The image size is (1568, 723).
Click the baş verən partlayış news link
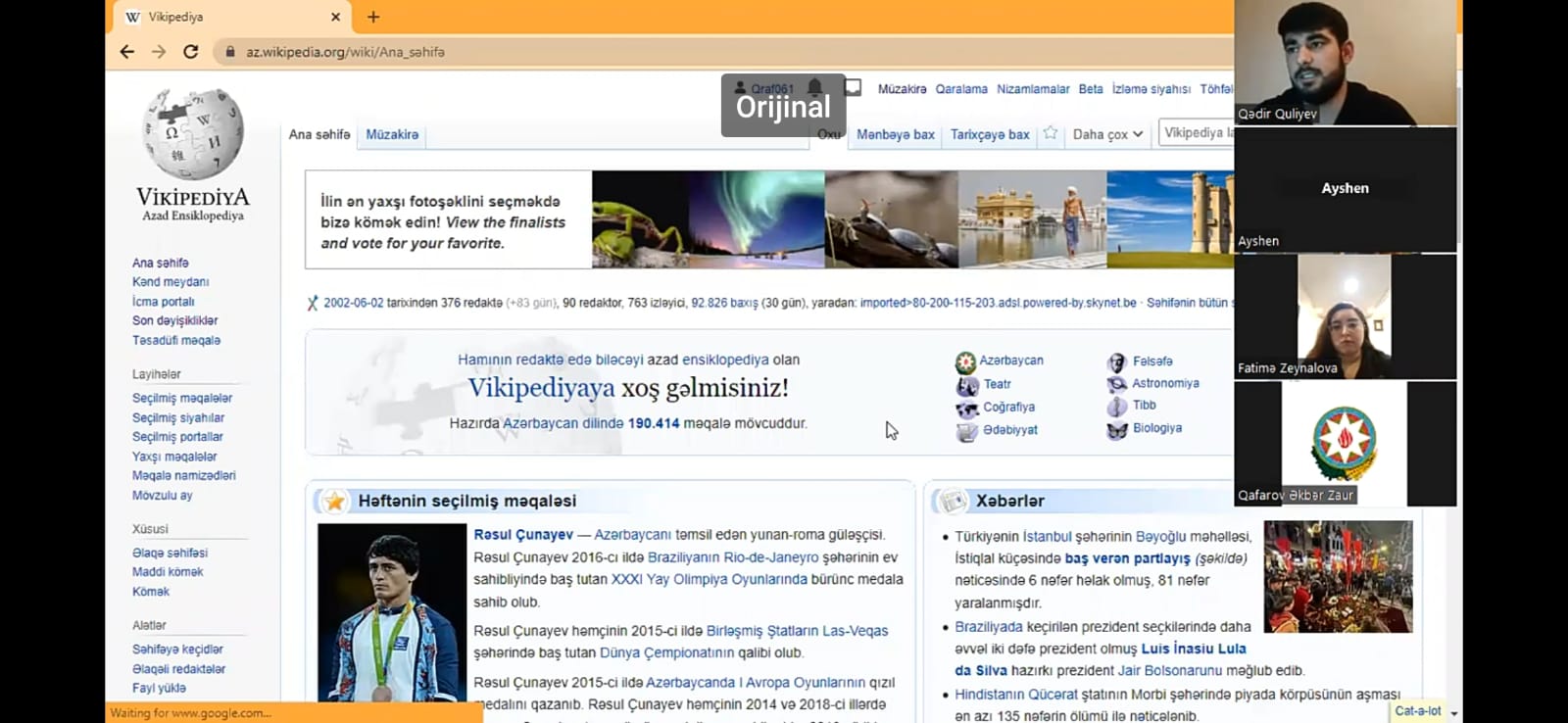tap(1128, 558)
